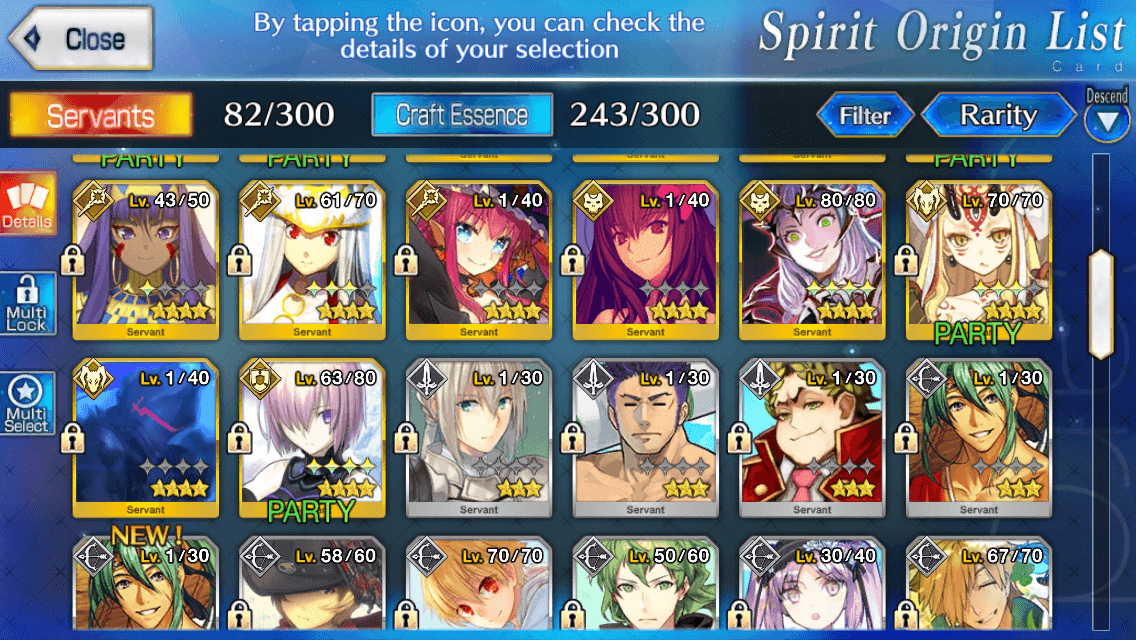This screenshot has height=640, width=1136.
Task: Click the lock icon on Lv. 43/50 servant
Action: click(x=72, y=260)
